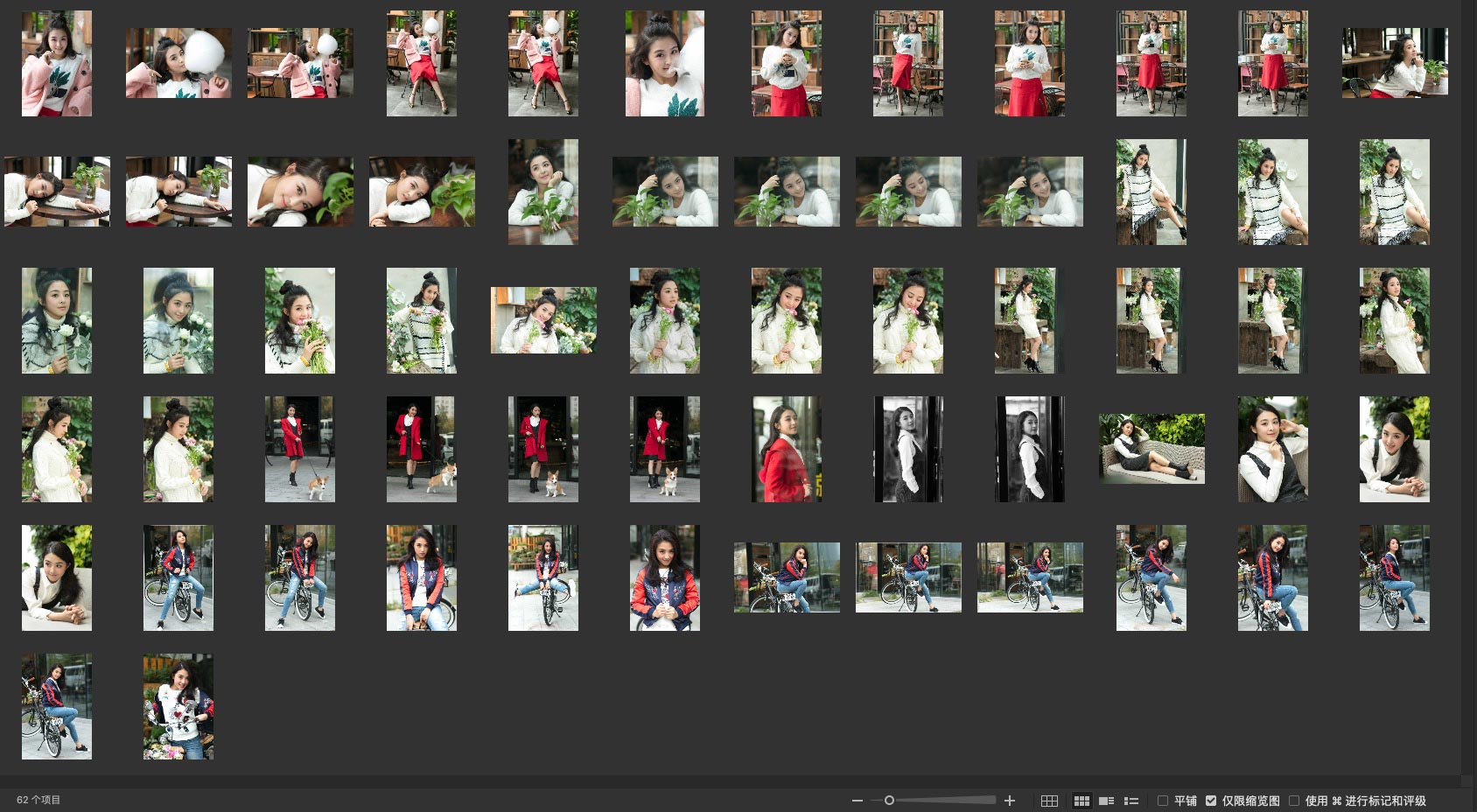Select landscape photo at end of first row
Viewport: 1477px width, 812px height.
tap(1395, 62)
